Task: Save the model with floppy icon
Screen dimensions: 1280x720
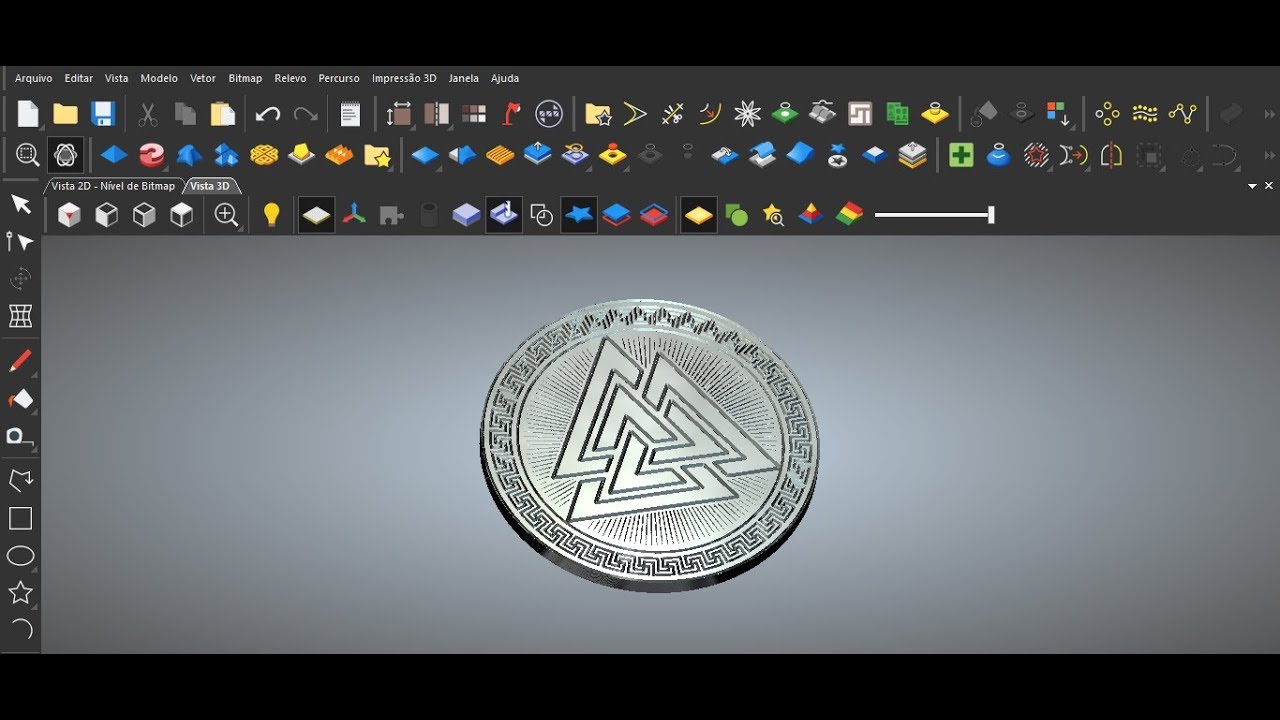Action: point(102,114)
